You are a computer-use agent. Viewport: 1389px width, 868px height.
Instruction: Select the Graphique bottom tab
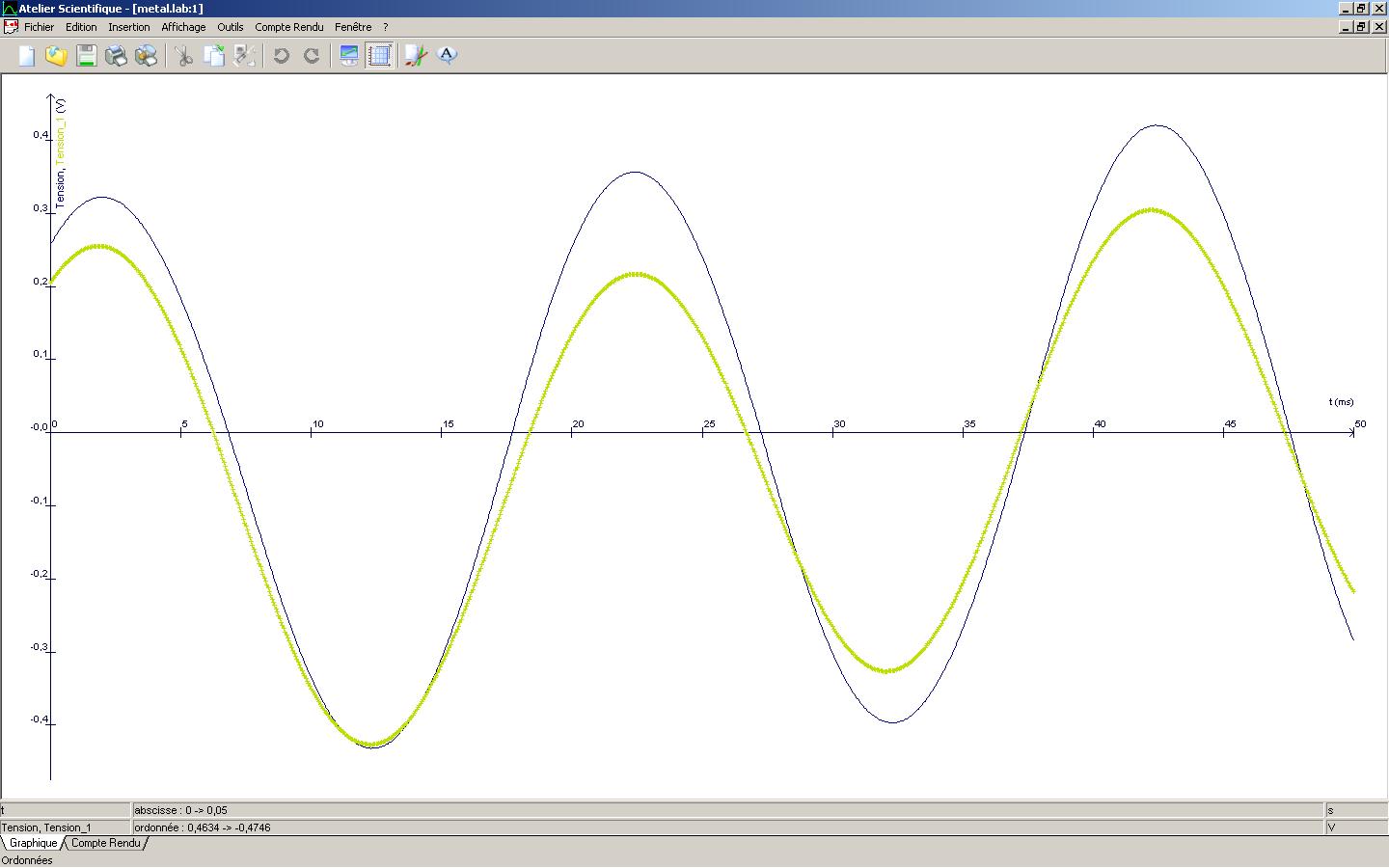pyautogui.click(x=34, y=843)
